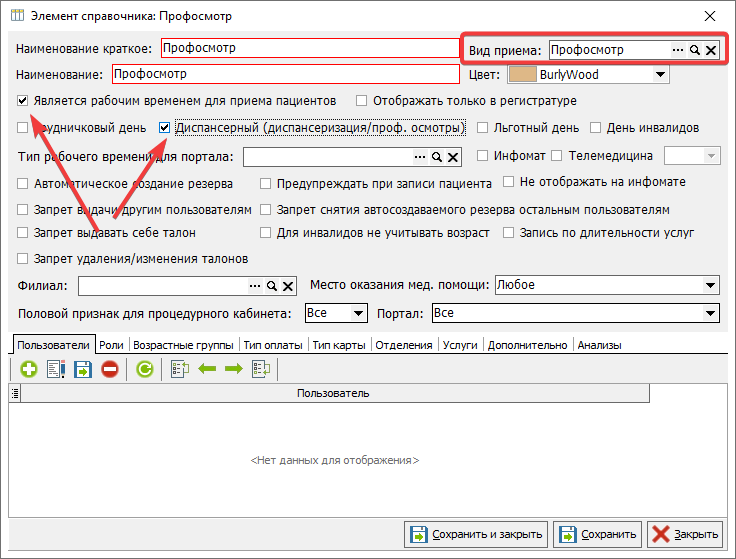The image size is (736, 559).
Task: Select the Пользователи tab
Action: [53, 345]
